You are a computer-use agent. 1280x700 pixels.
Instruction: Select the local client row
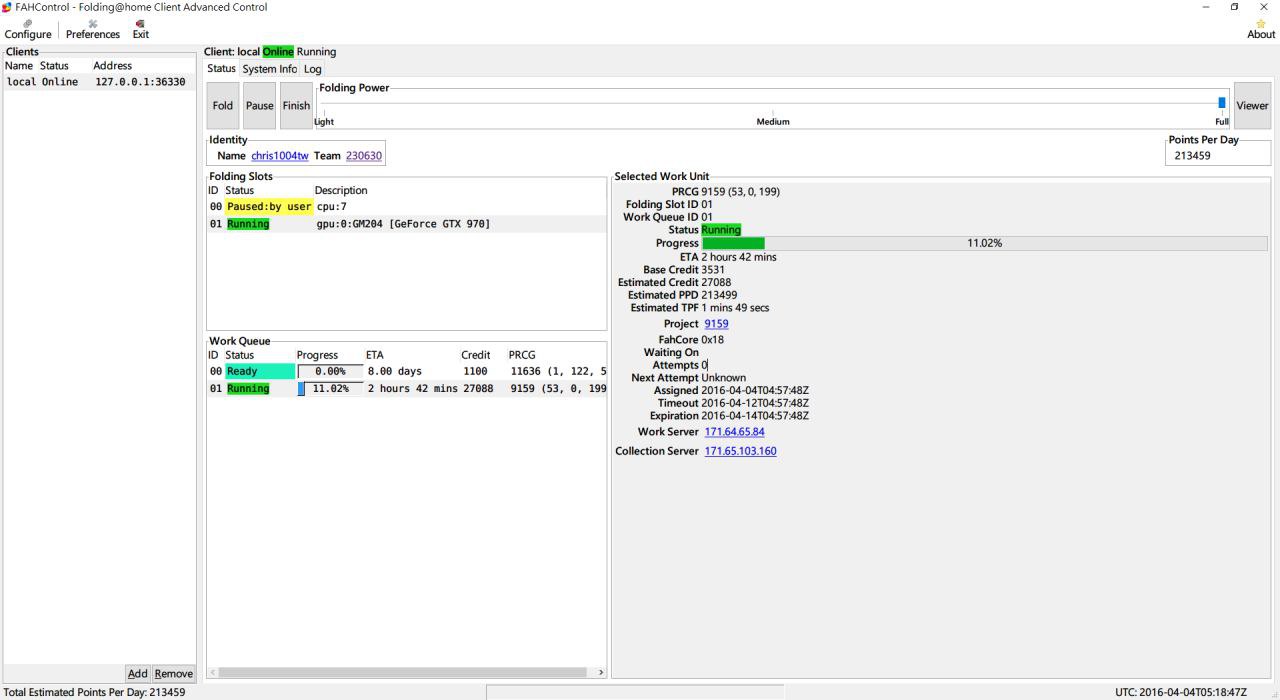(99, 82)
